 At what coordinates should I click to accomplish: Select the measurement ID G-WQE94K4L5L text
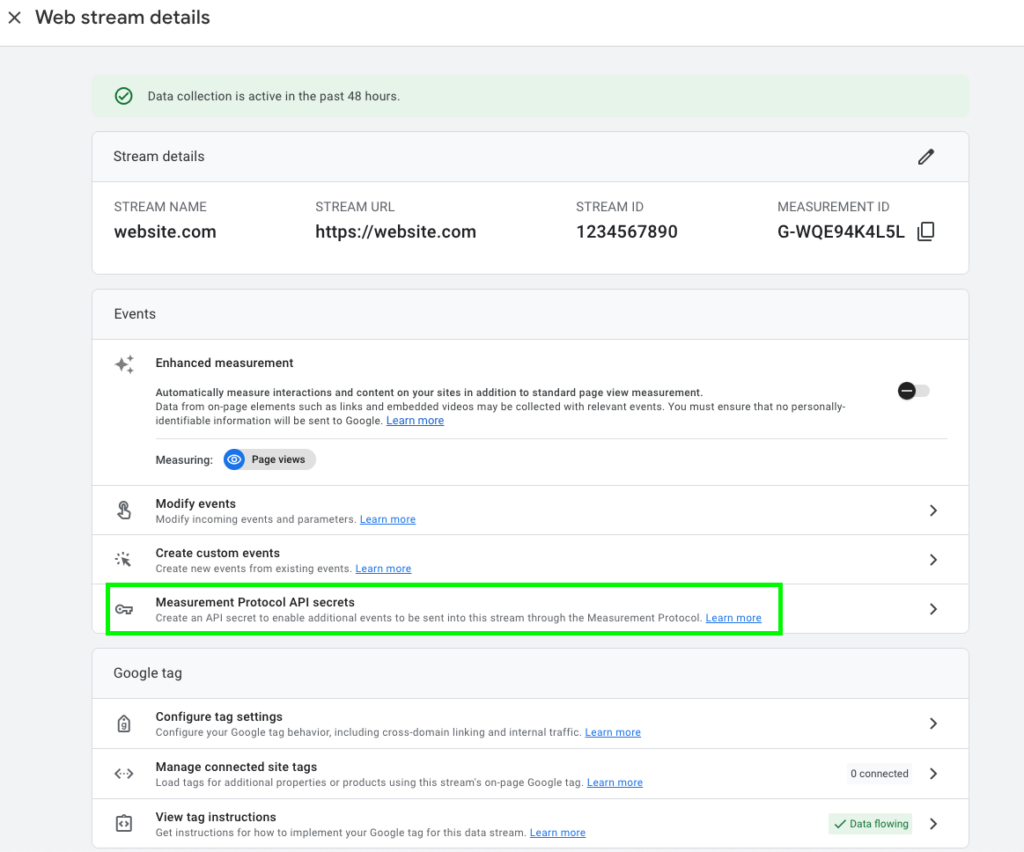pyautogui.click(x=840, y=232)
